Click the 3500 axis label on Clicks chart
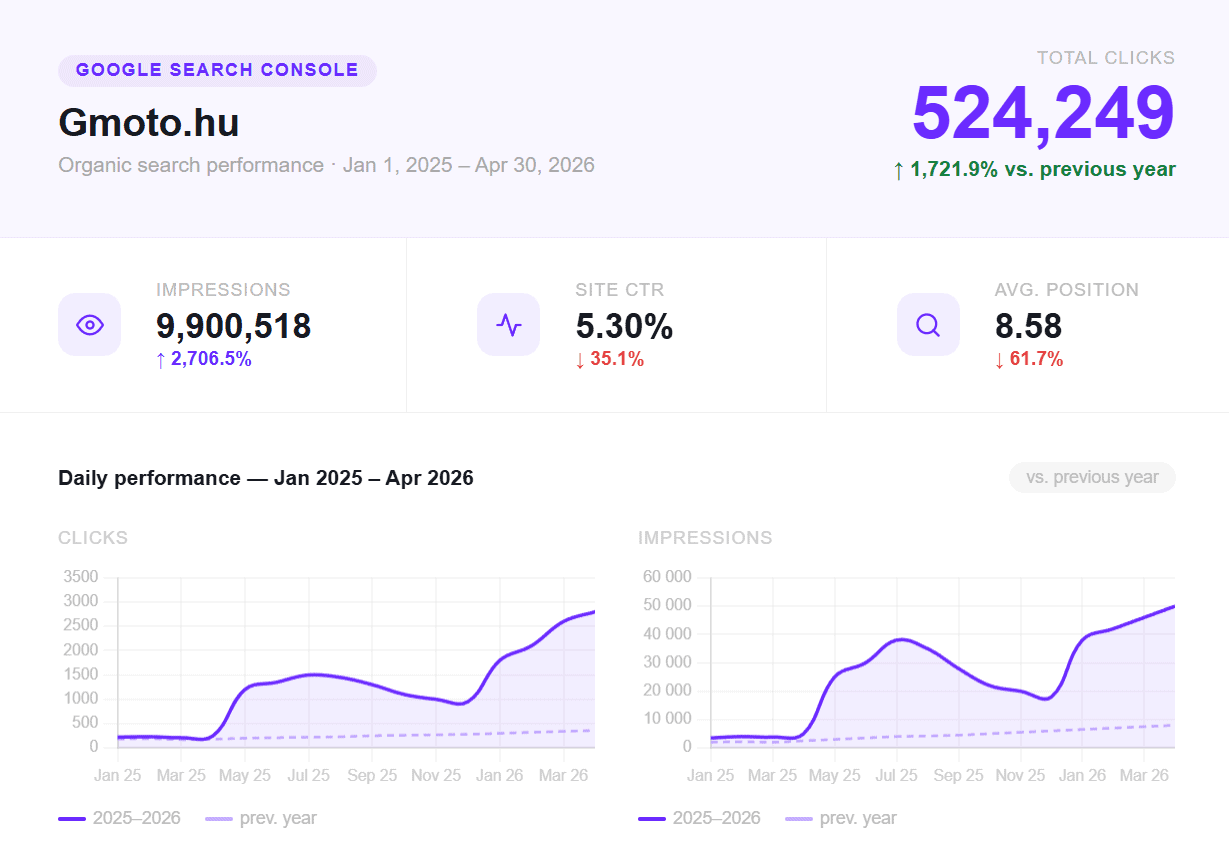Image resolution: width=1229 pixels, height=868 pixels. (81, 577)
